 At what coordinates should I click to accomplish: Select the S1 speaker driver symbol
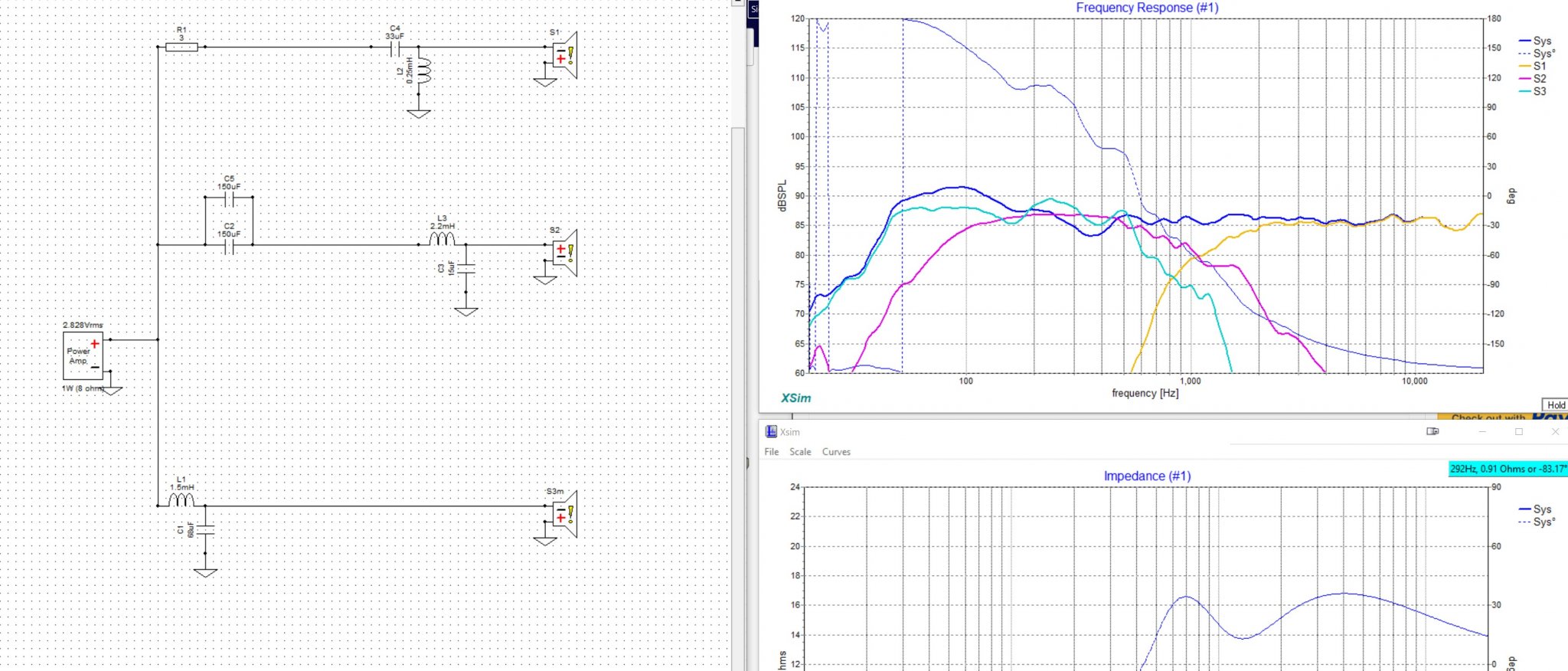click(565, 55)
